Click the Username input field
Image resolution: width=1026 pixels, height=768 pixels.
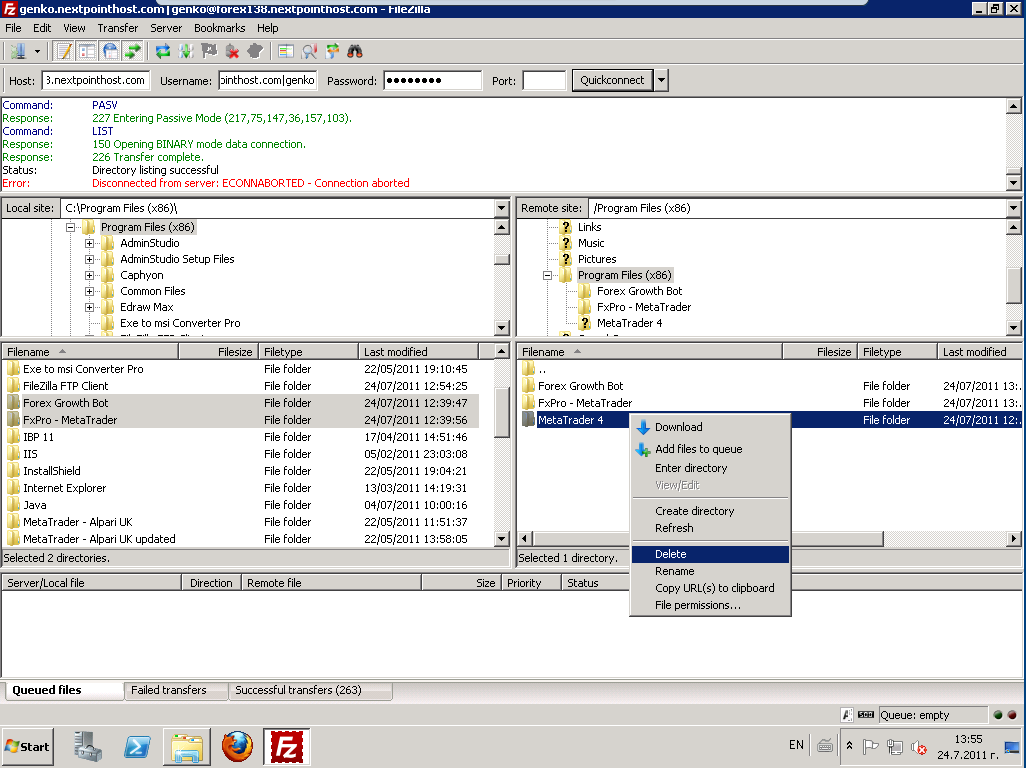pyautogui.click(x=268, y=80)
